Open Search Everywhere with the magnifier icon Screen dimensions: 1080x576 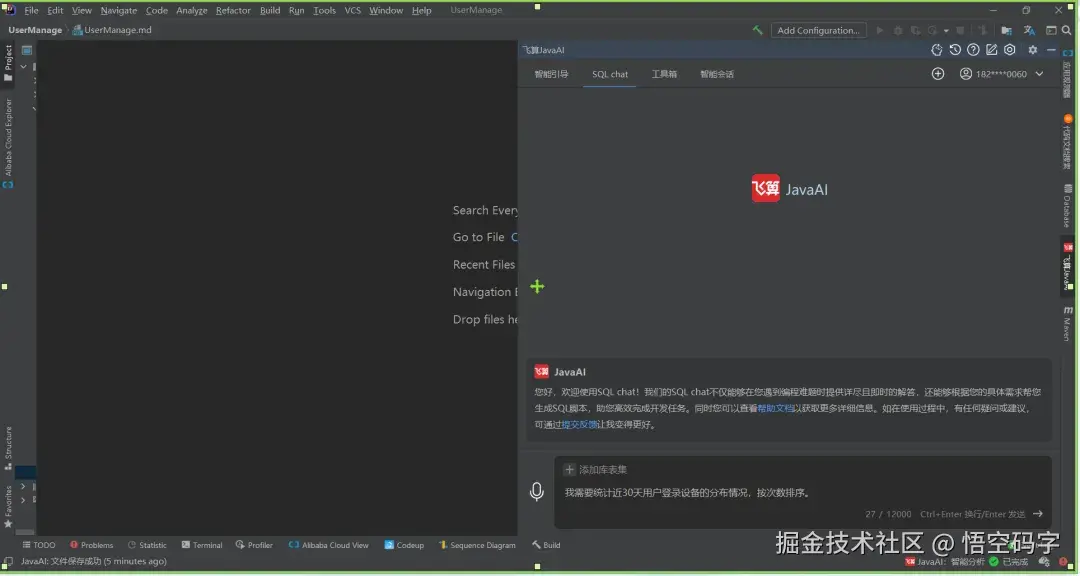click(1066, 30)
